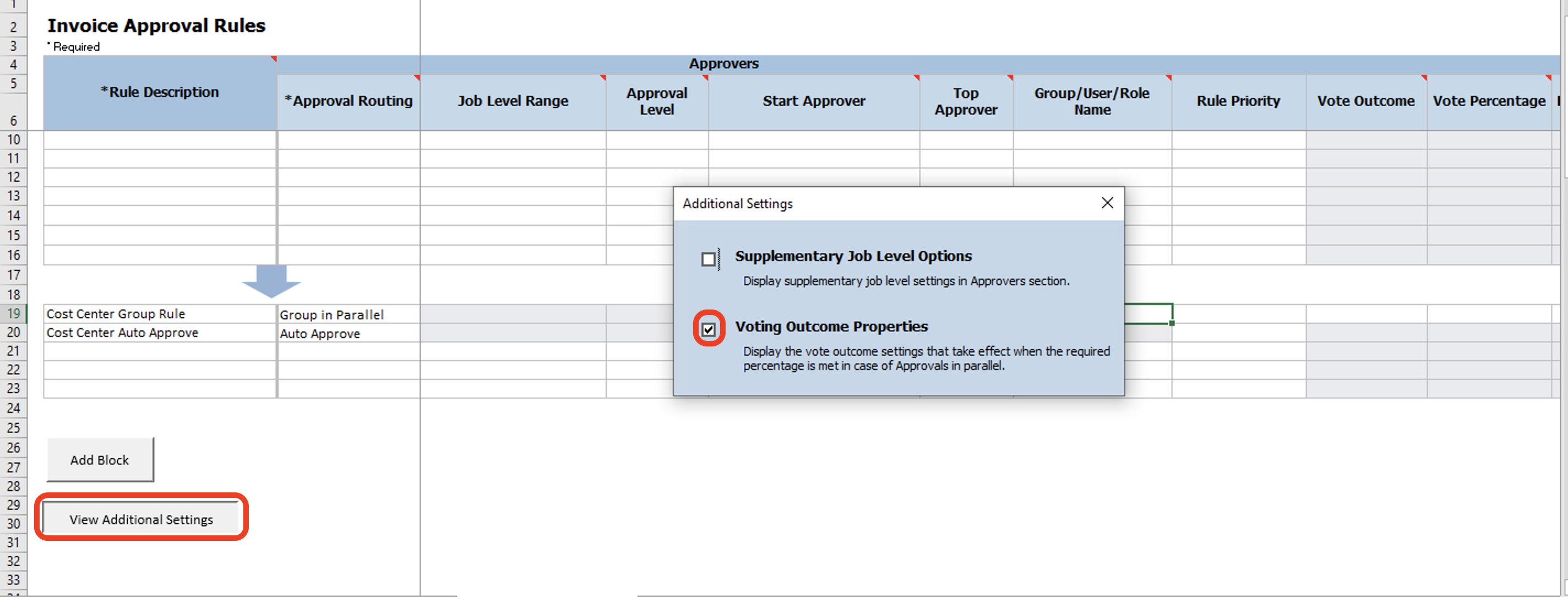Click the Job Level Range cell in row 10
Screen dimensions: 1568x597
pyautogui.click(x=513, y=139)
